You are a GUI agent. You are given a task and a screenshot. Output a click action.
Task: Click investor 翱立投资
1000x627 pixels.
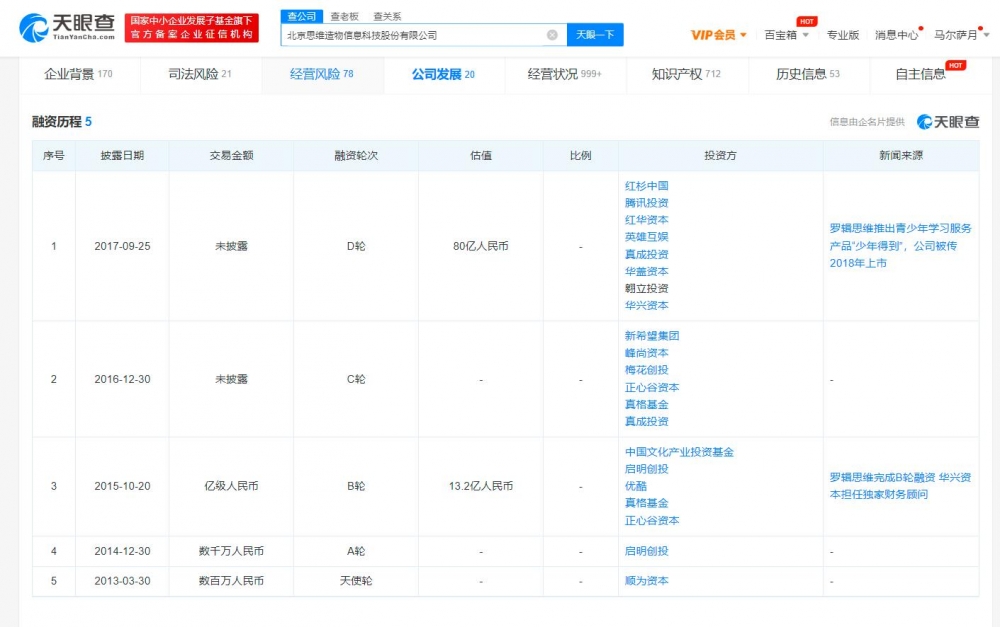point(647,289)
